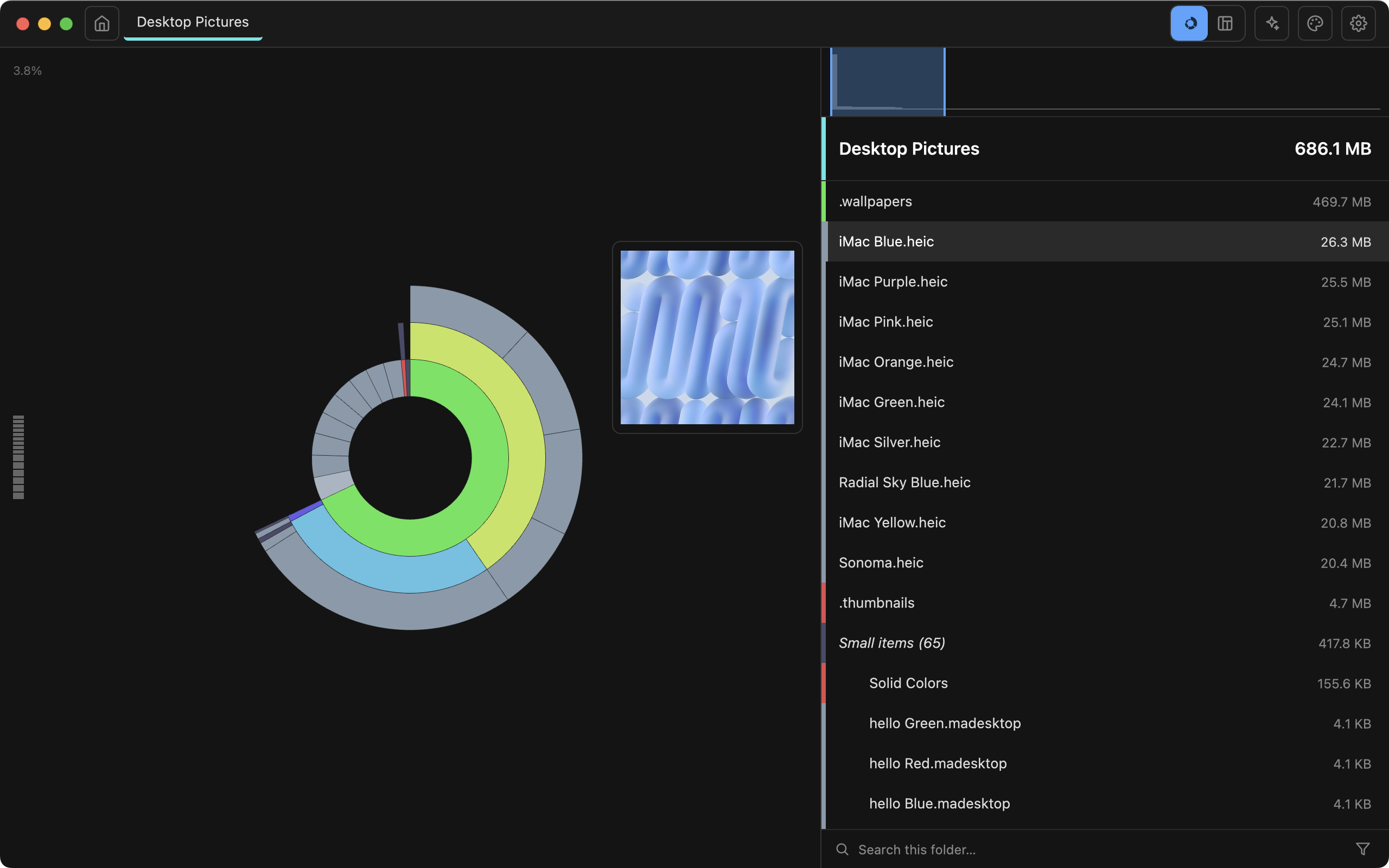This screenshot has width=1389, height=868.
Task: Switch to sunburst chart view
Action: click(x=1189, y=23)
